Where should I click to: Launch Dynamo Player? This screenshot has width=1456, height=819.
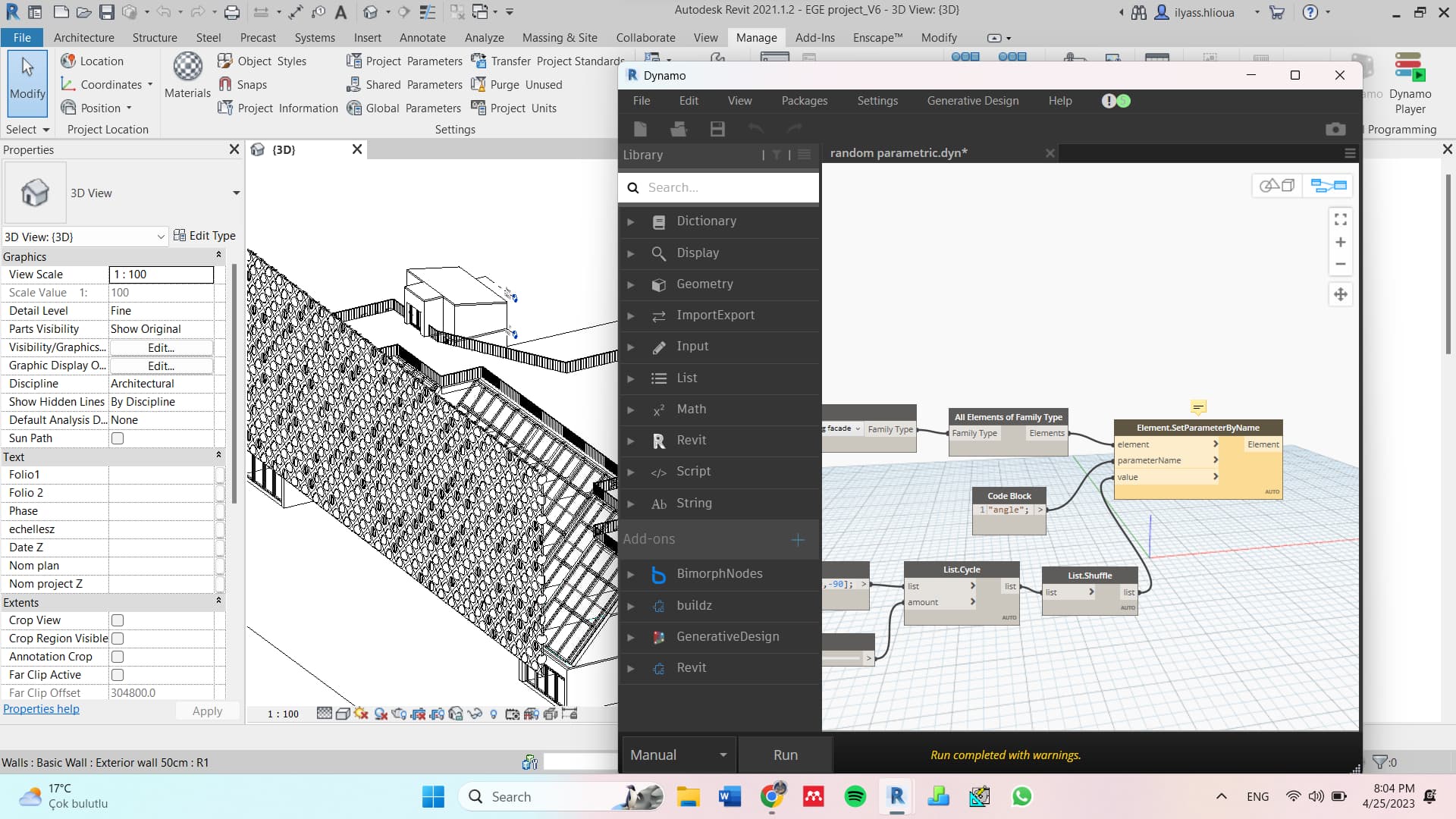click(x=1410, y=83)
